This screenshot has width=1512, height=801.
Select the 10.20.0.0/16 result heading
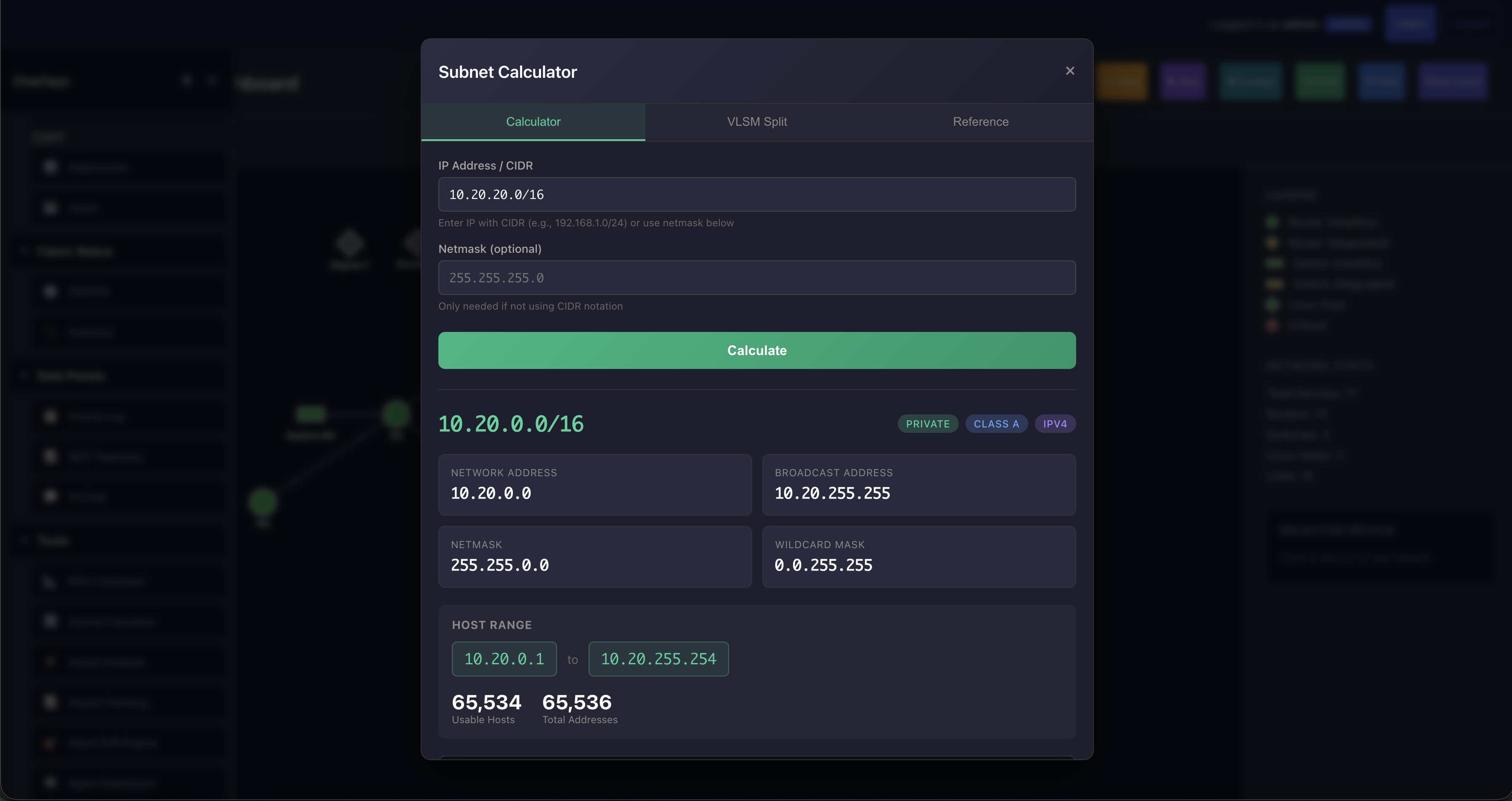point(511,424)
